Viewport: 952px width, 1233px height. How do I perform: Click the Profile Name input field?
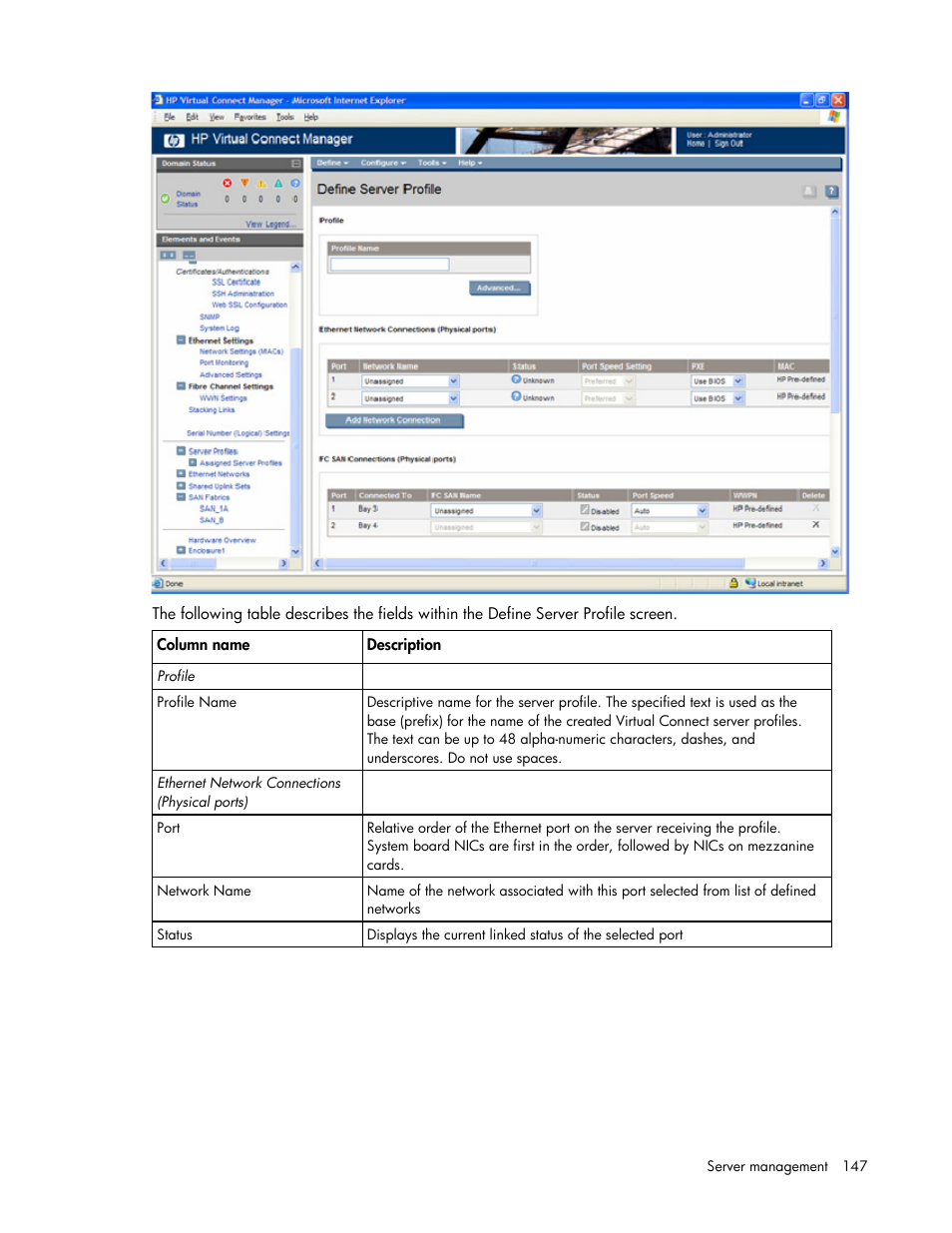coord(389,265)
